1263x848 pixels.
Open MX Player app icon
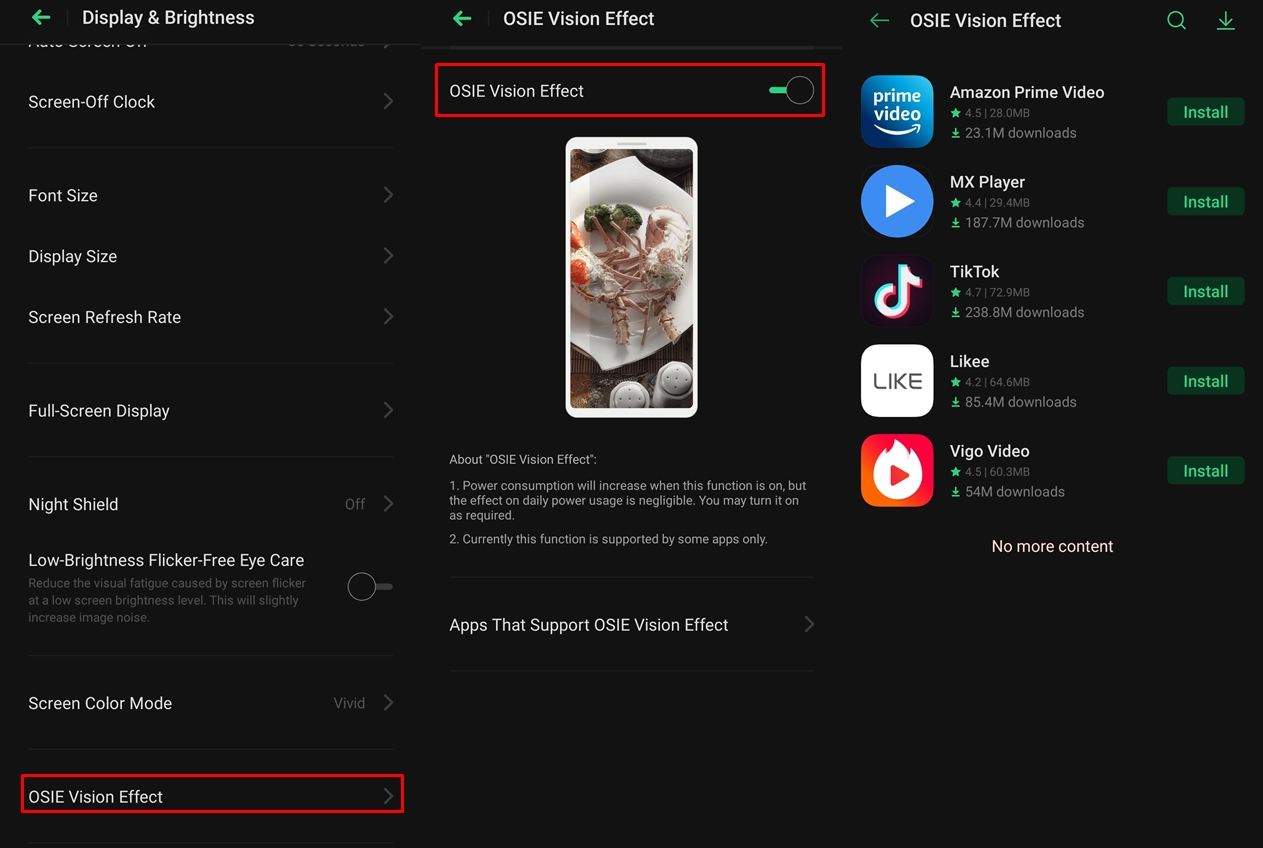pos(897,201)
